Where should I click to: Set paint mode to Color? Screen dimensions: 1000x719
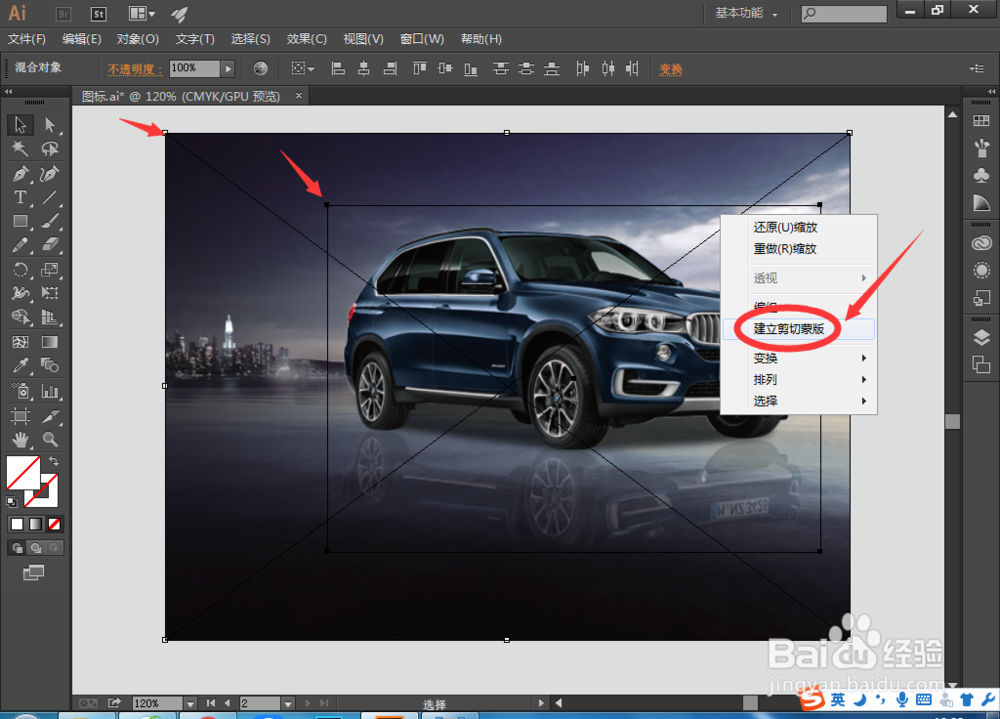(17, 524)
